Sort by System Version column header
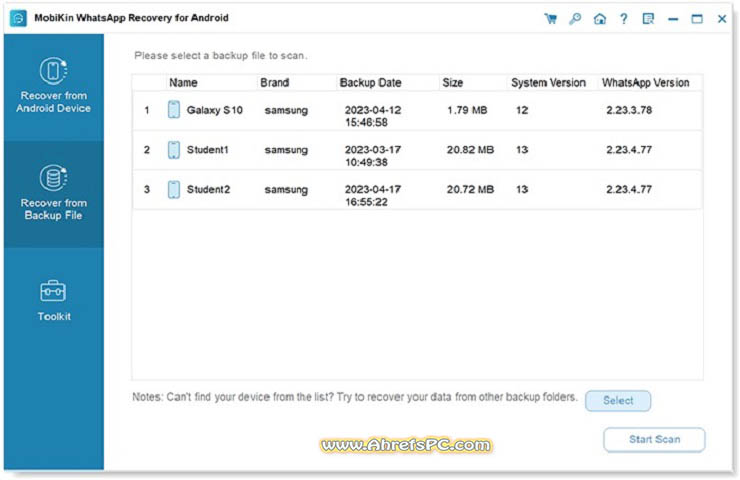The width and height of the screenshot is (740, 480). click(548, 83)
